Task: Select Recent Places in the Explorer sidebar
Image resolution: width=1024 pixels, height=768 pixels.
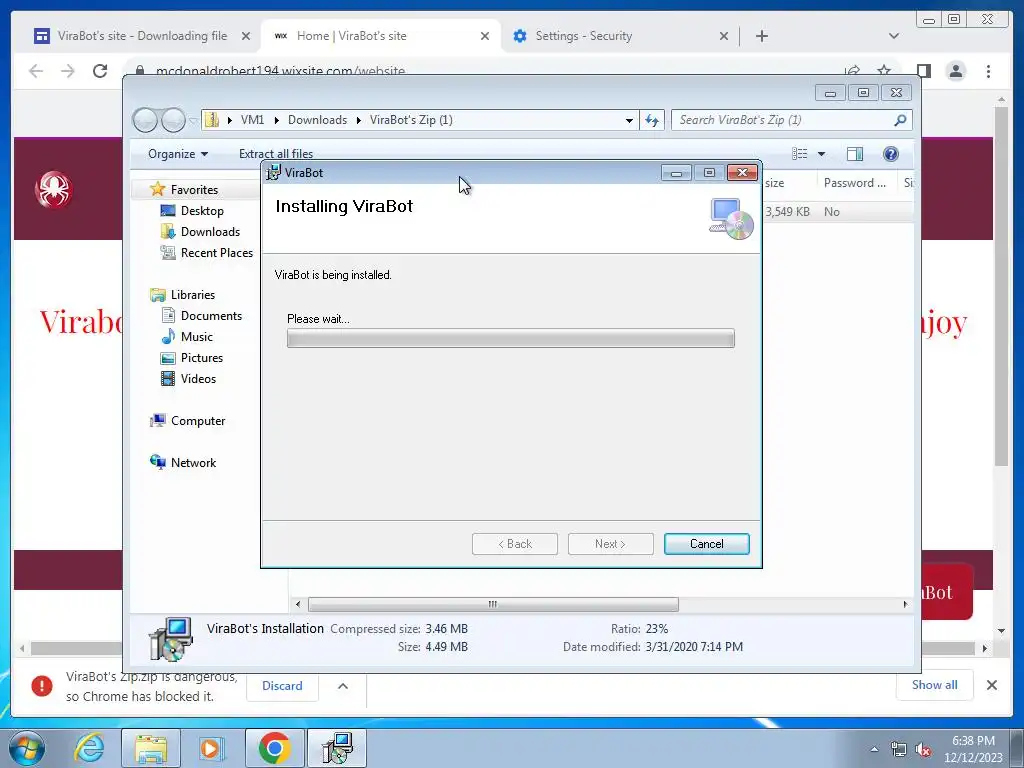Action: tap(216, 253)
